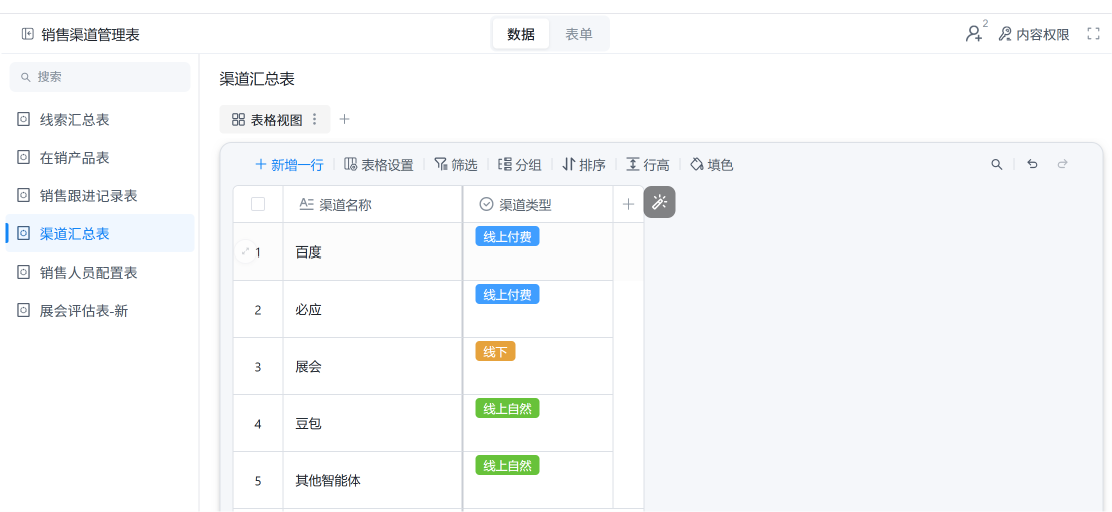This screenshot has height=512, width=1112.
Task: Open the 筛选 filter
Action: click(x=456, y=165)
